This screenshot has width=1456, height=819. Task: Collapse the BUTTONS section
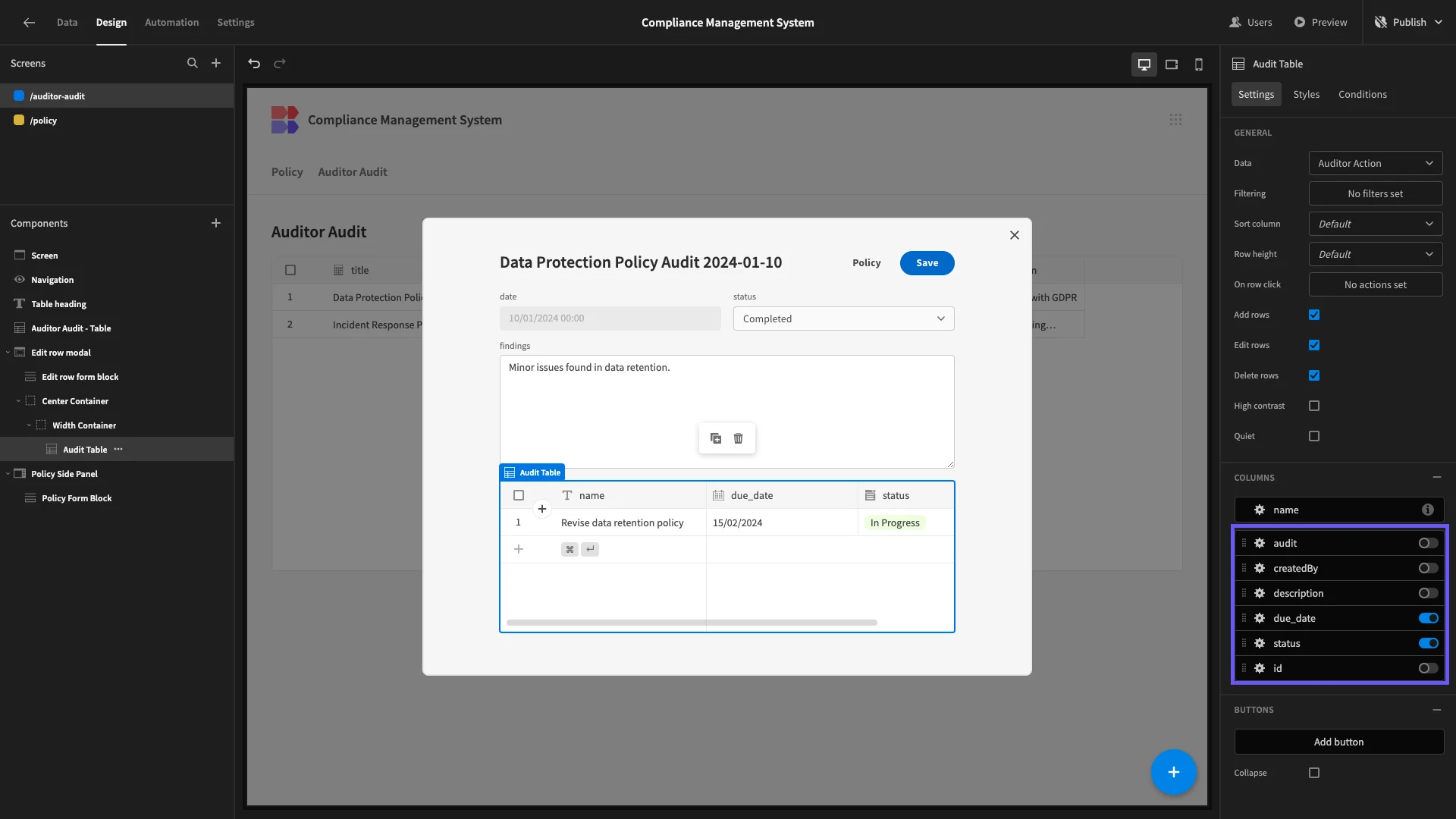pyautogui.click(x=1437, y=710)
